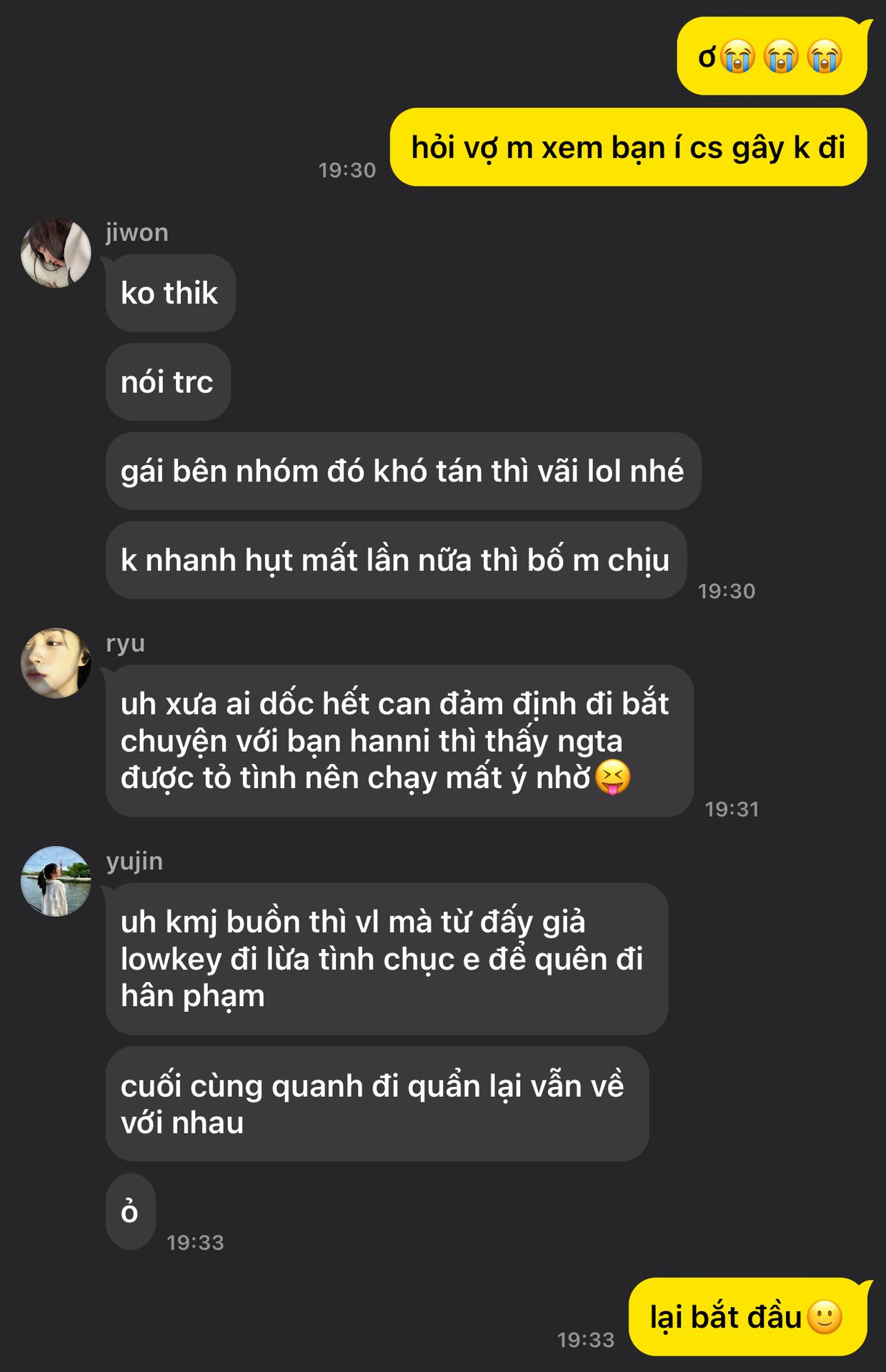Select ryu's message about hanni
Screen dimensions: 886x1372
pyautogui.click(x=399, y=741)
